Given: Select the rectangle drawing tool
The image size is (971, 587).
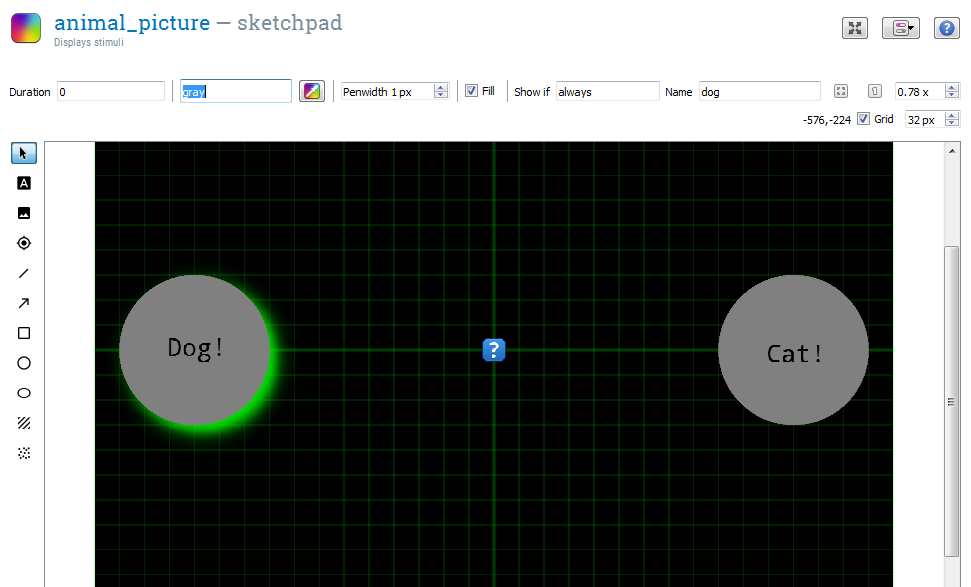Looking at the screenshot, I should [x=24, y=333].
